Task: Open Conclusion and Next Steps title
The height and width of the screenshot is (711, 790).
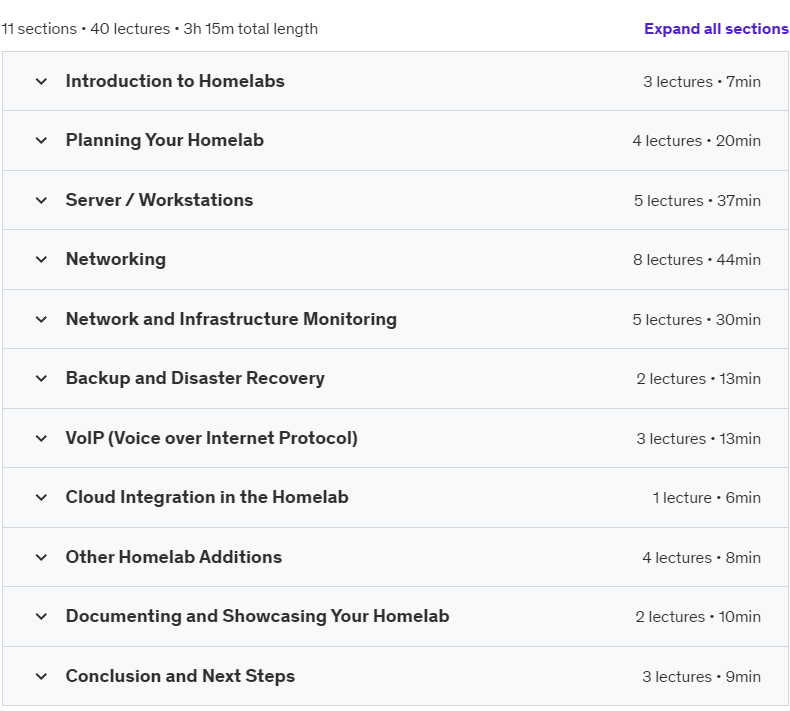Action: pos(180,676)
